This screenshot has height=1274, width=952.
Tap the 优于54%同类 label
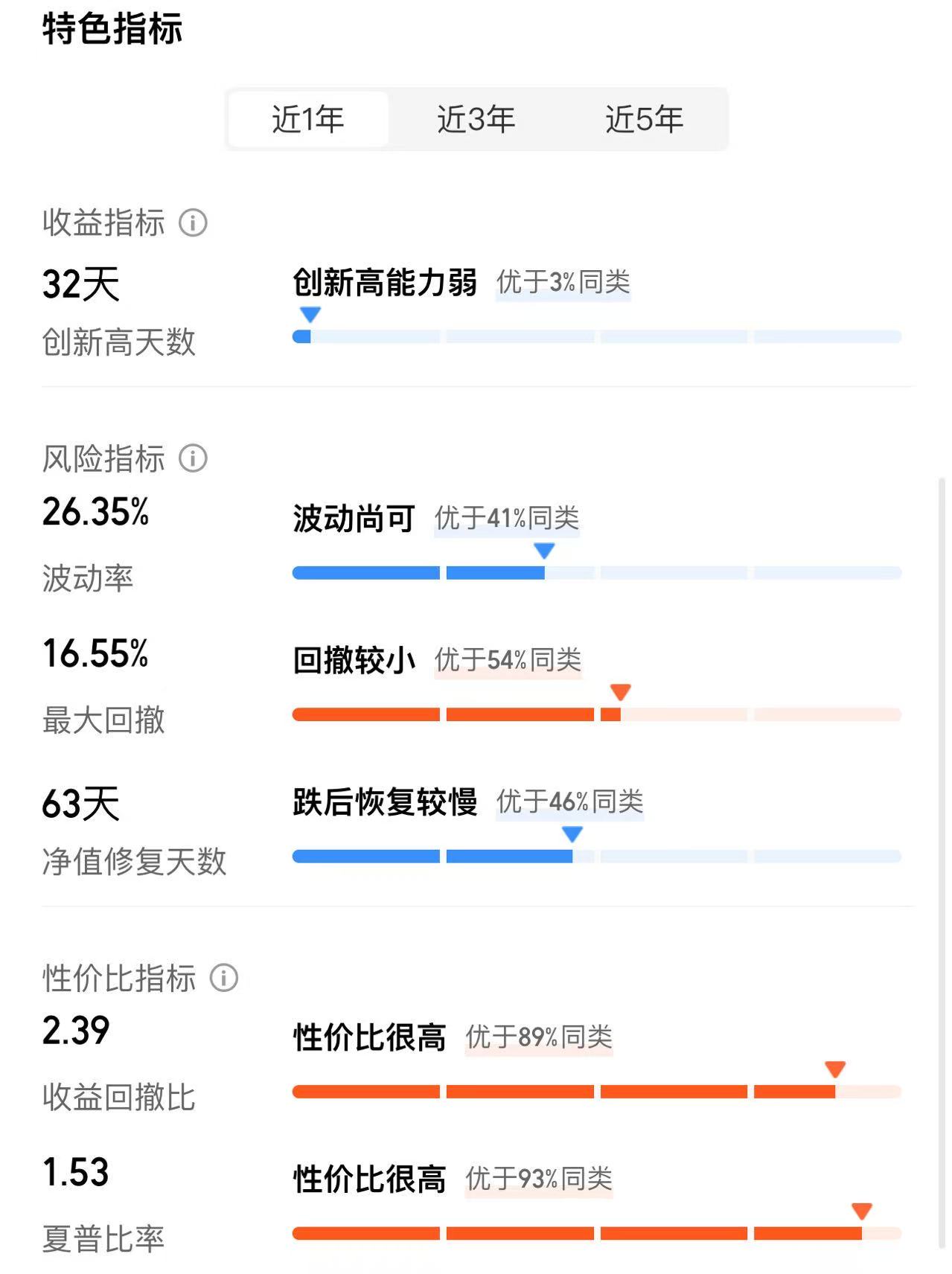click(x=508, y=660)
